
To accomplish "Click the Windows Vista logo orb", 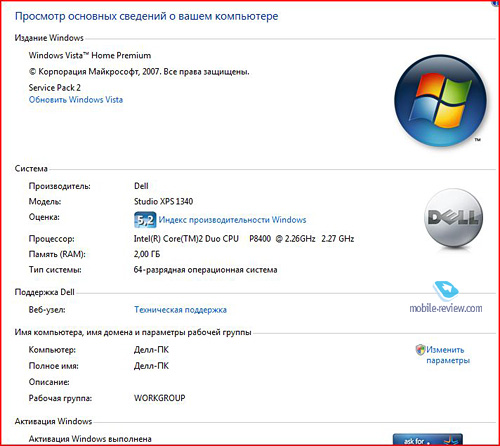I will tap(440, 100).
